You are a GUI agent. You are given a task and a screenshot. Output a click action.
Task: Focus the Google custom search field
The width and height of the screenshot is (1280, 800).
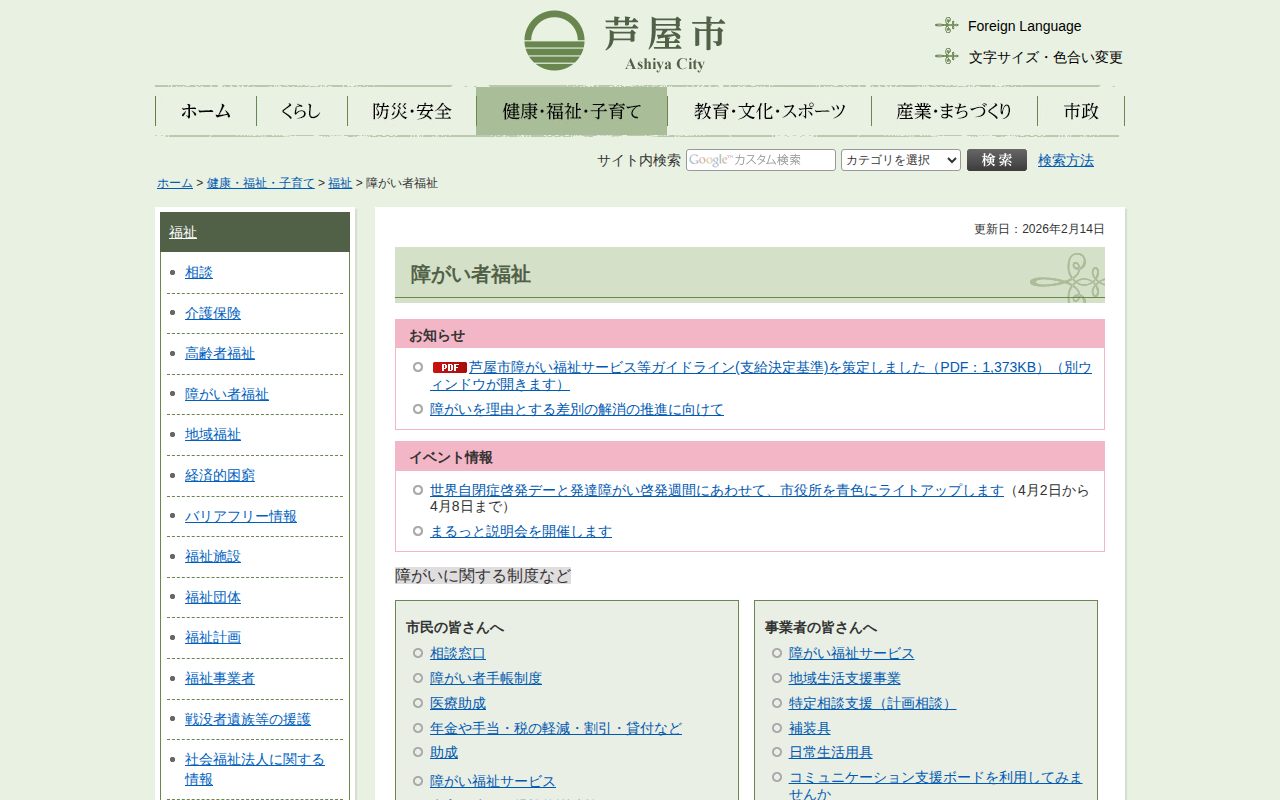point(760,160)
